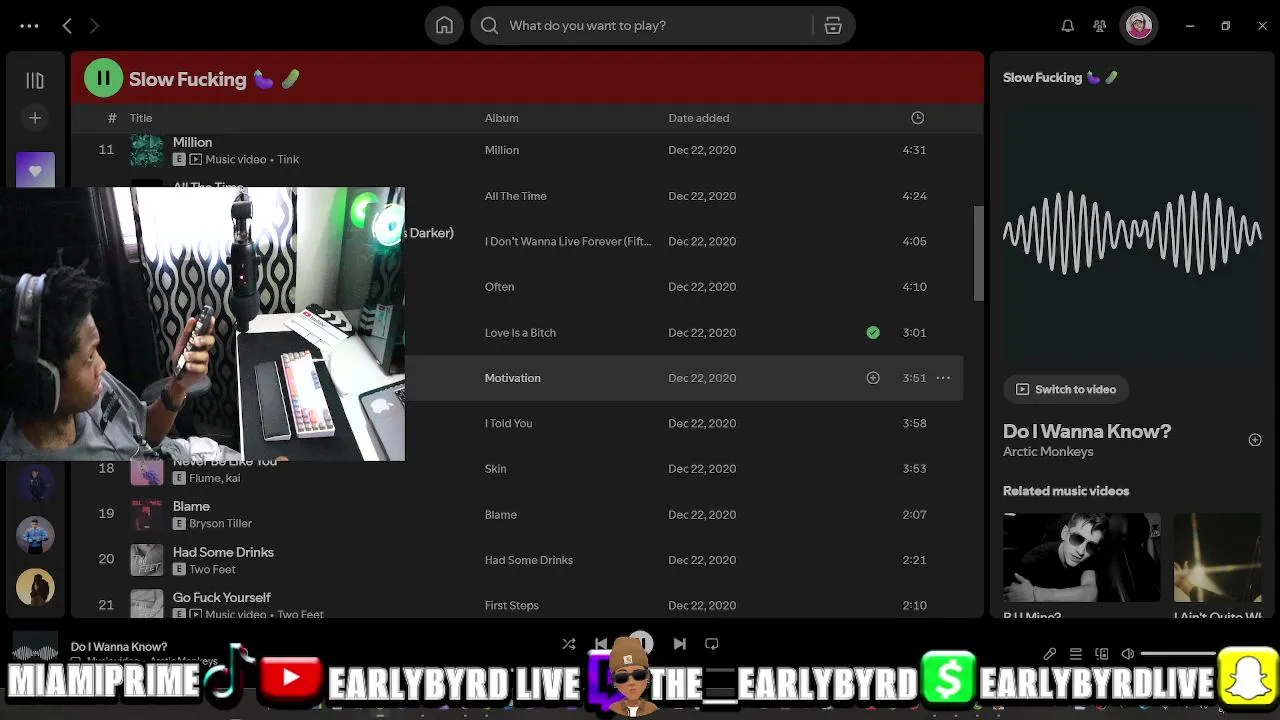Toggle shuffle in the player bar
1280x720 pixels.
click(x=569, y=644)
